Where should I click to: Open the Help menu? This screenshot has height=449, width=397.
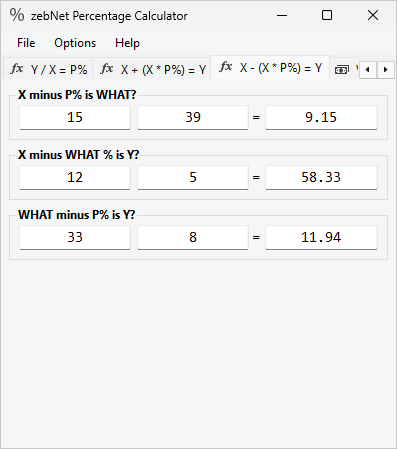pos(127,43)
